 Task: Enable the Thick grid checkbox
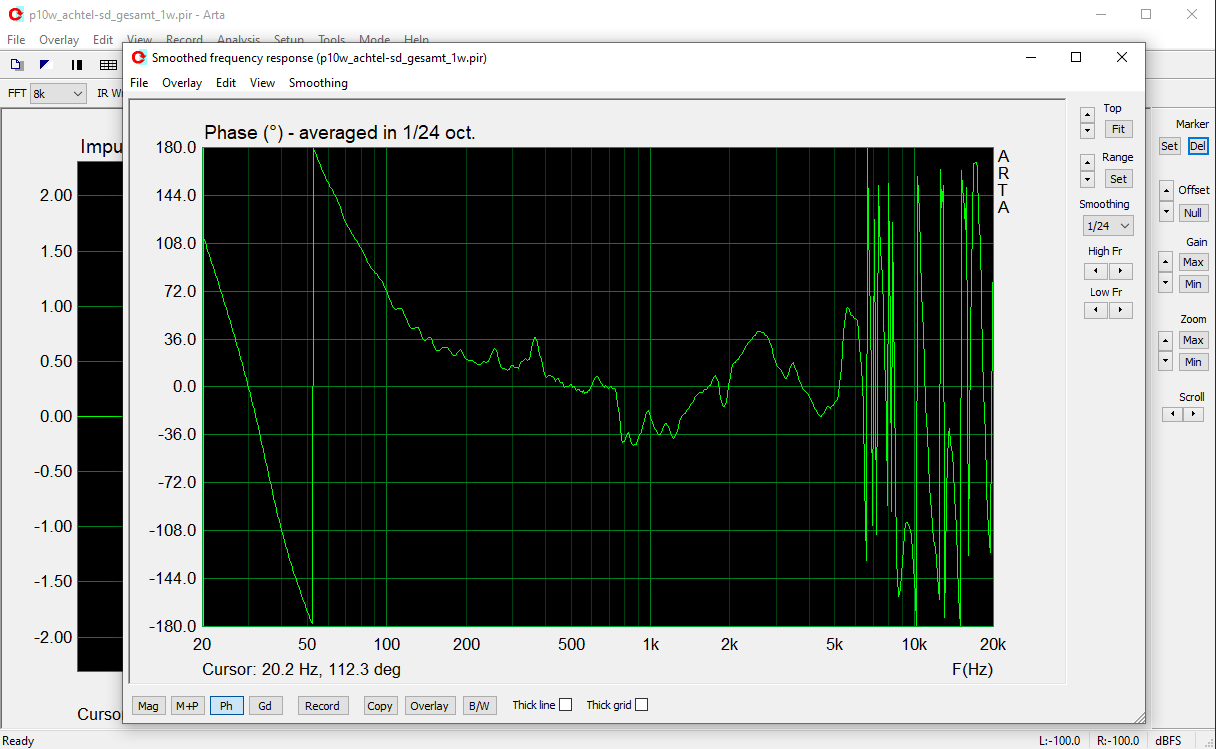pos(641,705)
